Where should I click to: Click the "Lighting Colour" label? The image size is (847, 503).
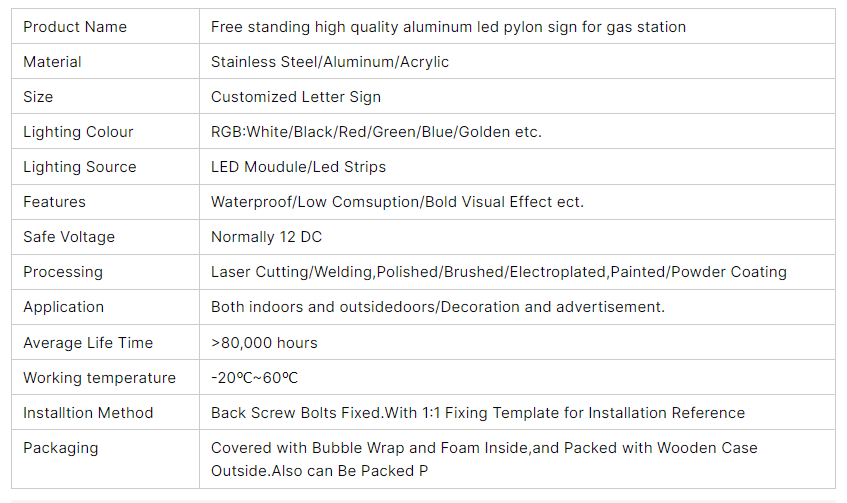click(78, 132)
